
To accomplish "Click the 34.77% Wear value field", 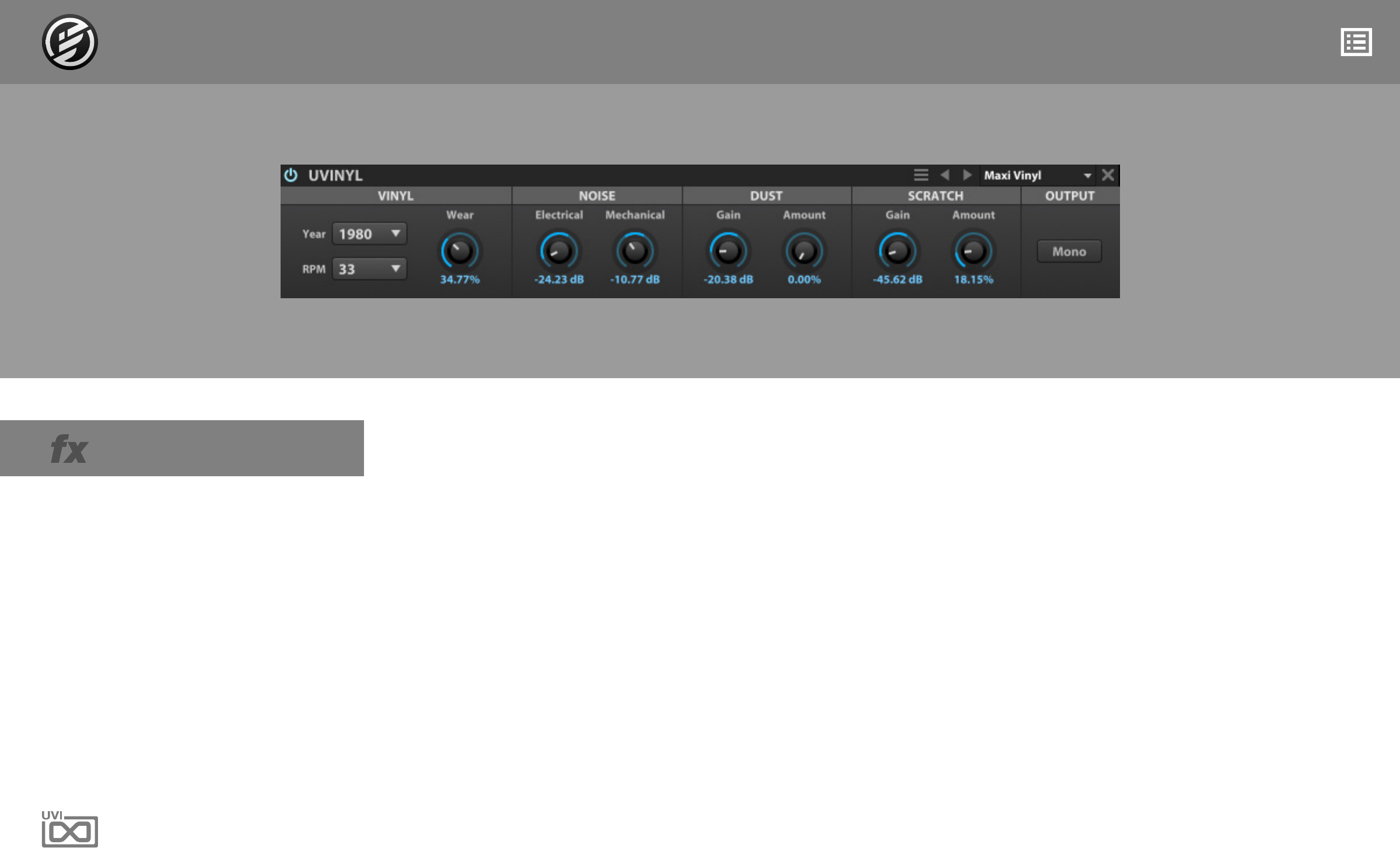I will pyautogui.click(x=460, y=280).
